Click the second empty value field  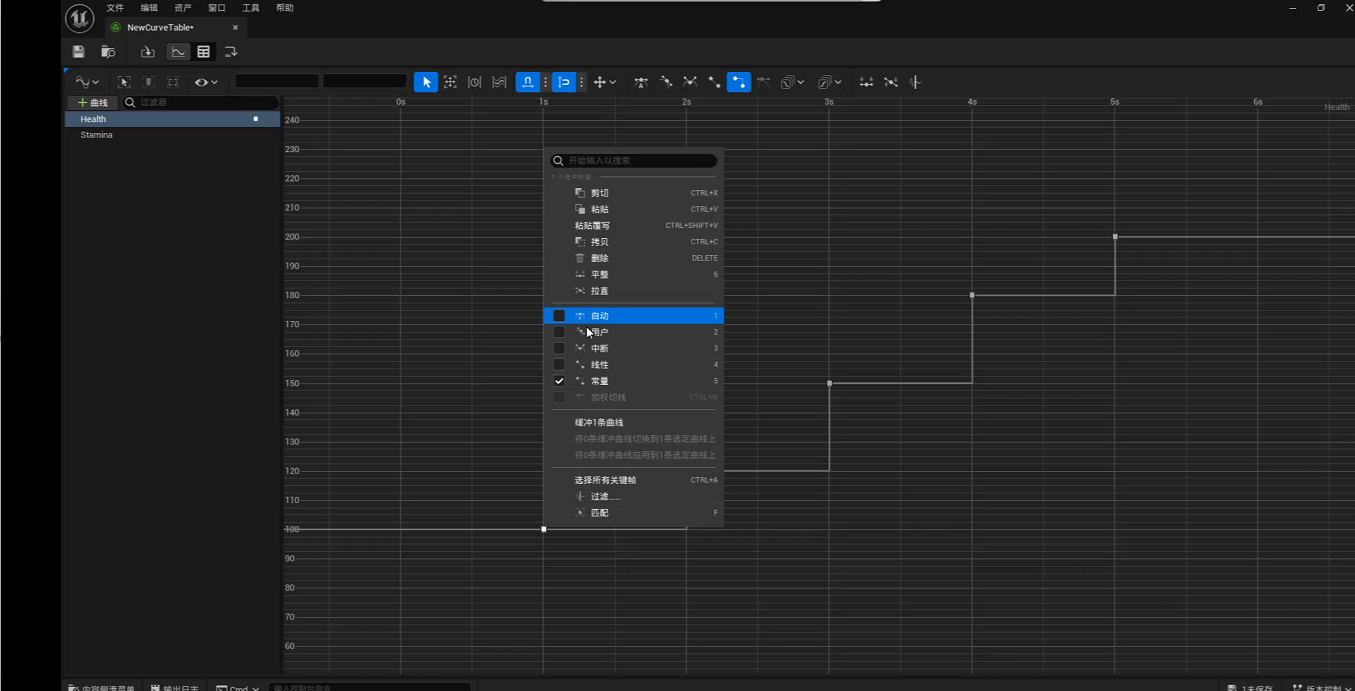point(365,81)
